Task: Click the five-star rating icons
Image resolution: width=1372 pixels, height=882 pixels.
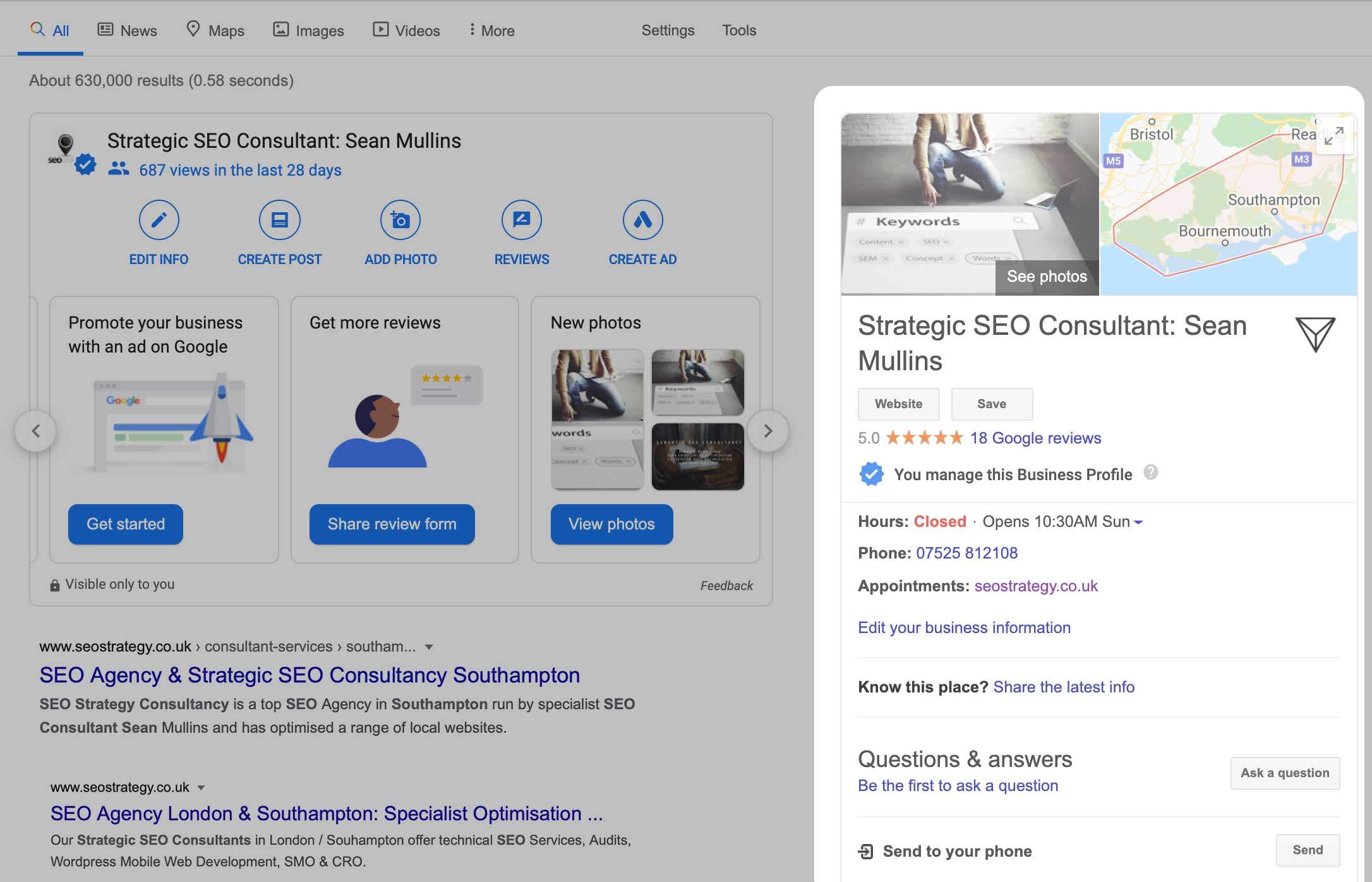Action: point(924,437)
